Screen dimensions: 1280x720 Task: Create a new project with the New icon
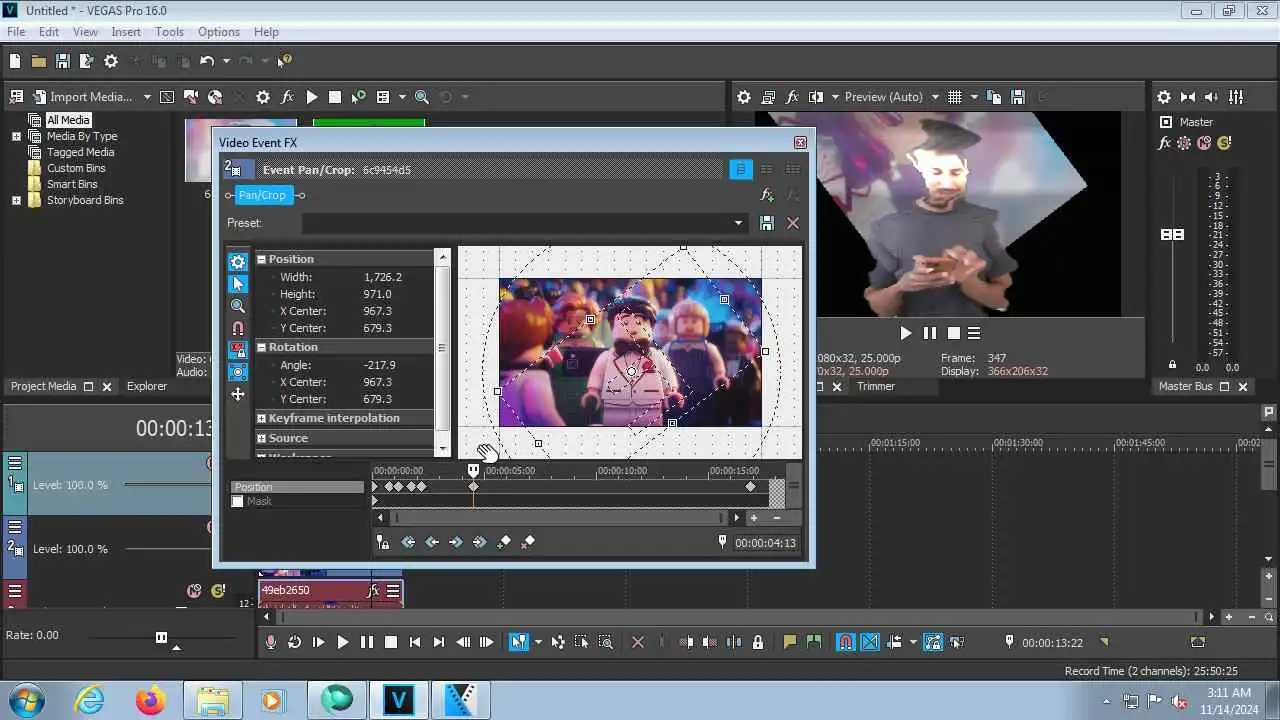pyautogui.click(x=14, y=61)
